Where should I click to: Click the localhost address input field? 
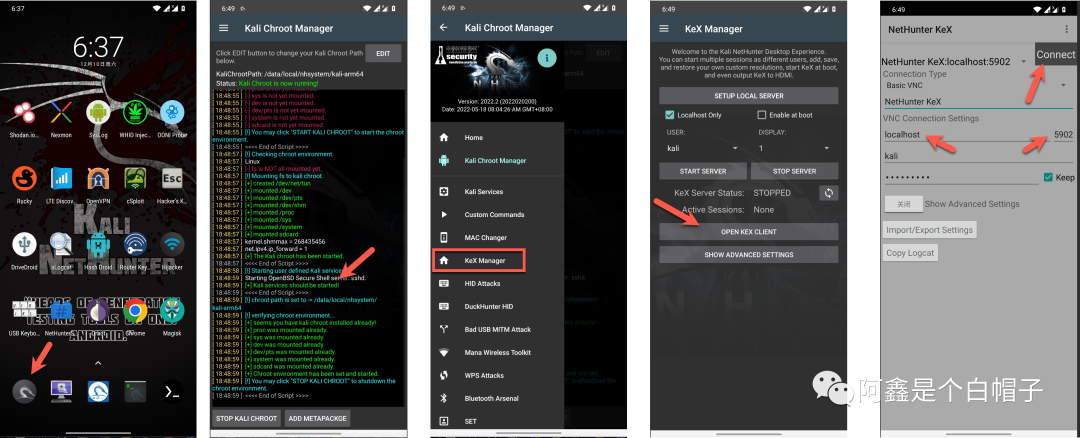click(966, 135)
